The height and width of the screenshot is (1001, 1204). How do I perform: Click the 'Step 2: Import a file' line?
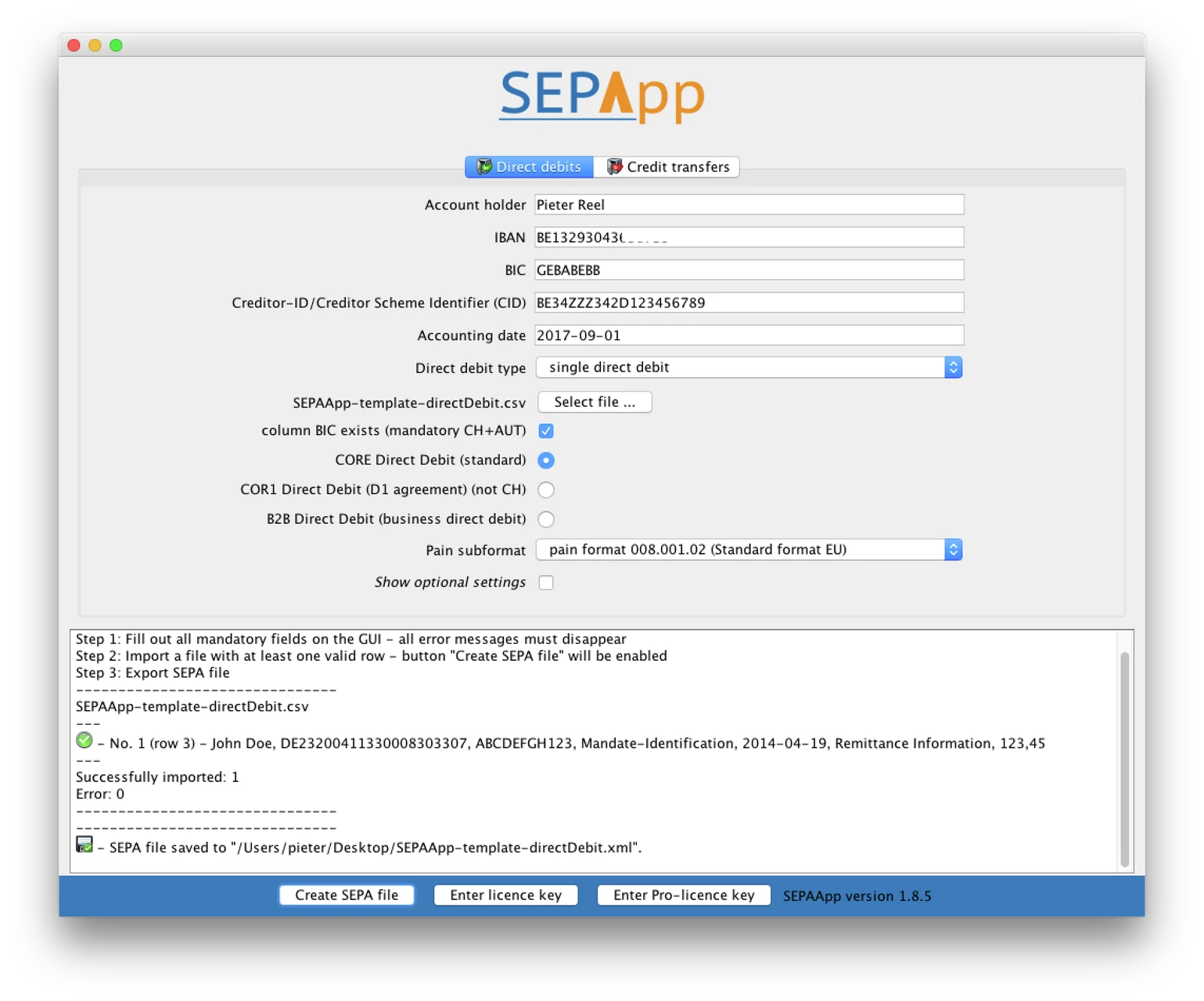click(372, 656)
